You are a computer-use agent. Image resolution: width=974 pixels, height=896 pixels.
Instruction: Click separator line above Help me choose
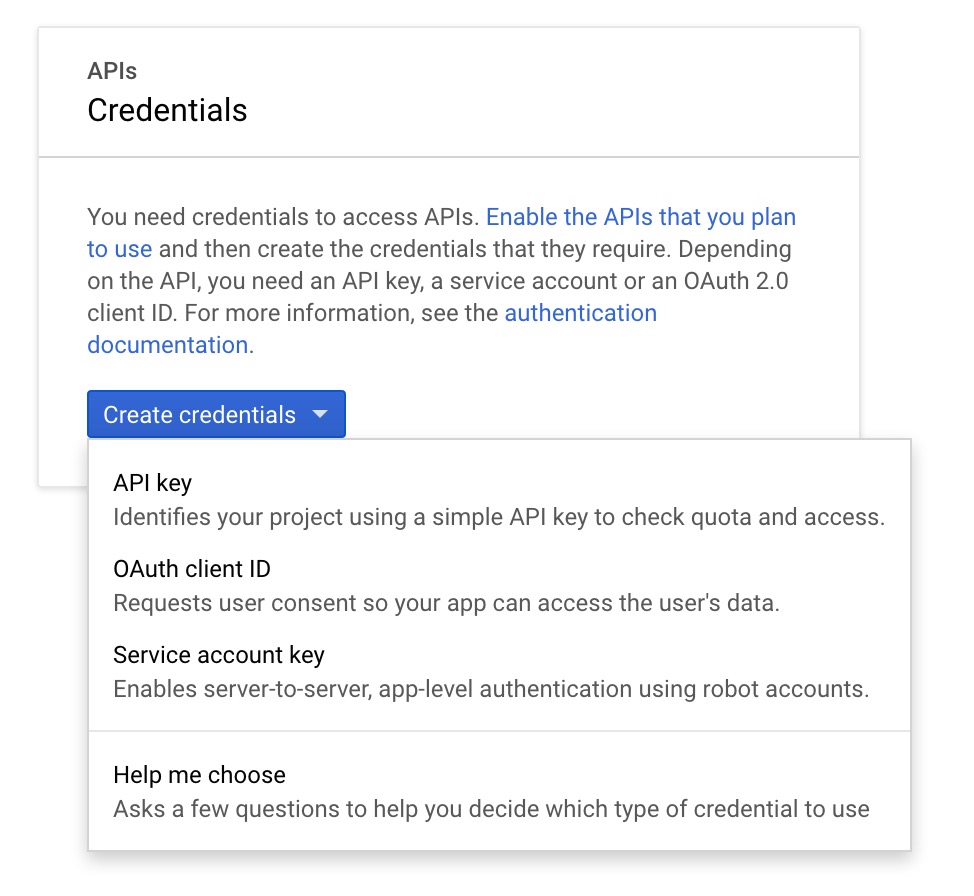coord(499,731)
